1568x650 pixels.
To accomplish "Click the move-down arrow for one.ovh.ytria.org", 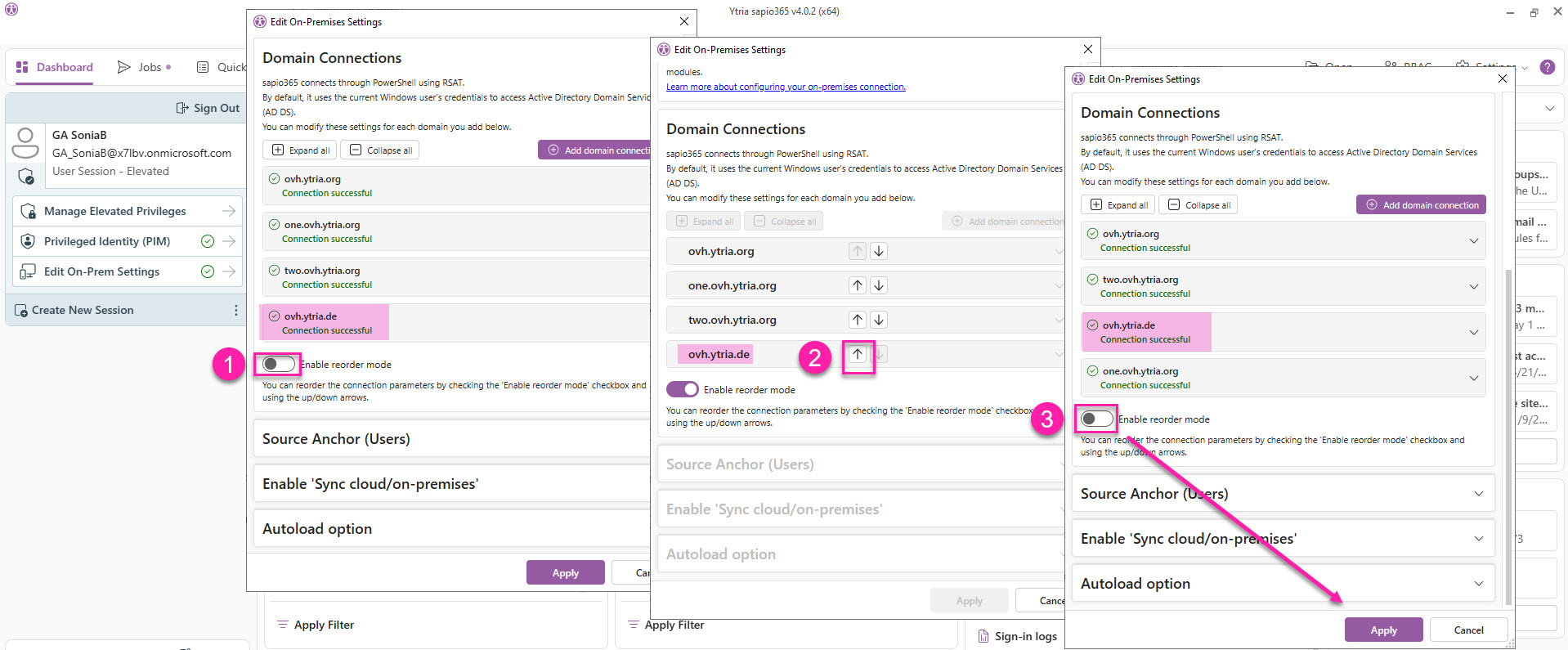I will click(x=879, y=285).
